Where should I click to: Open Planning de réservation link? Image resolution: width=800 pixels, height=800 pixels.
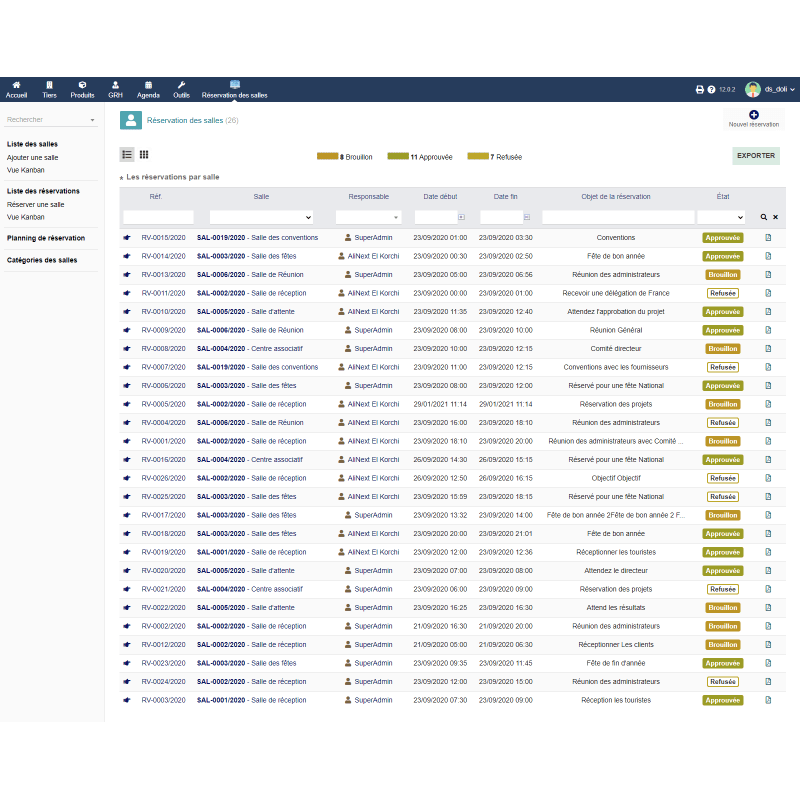(x=46, y=238)
